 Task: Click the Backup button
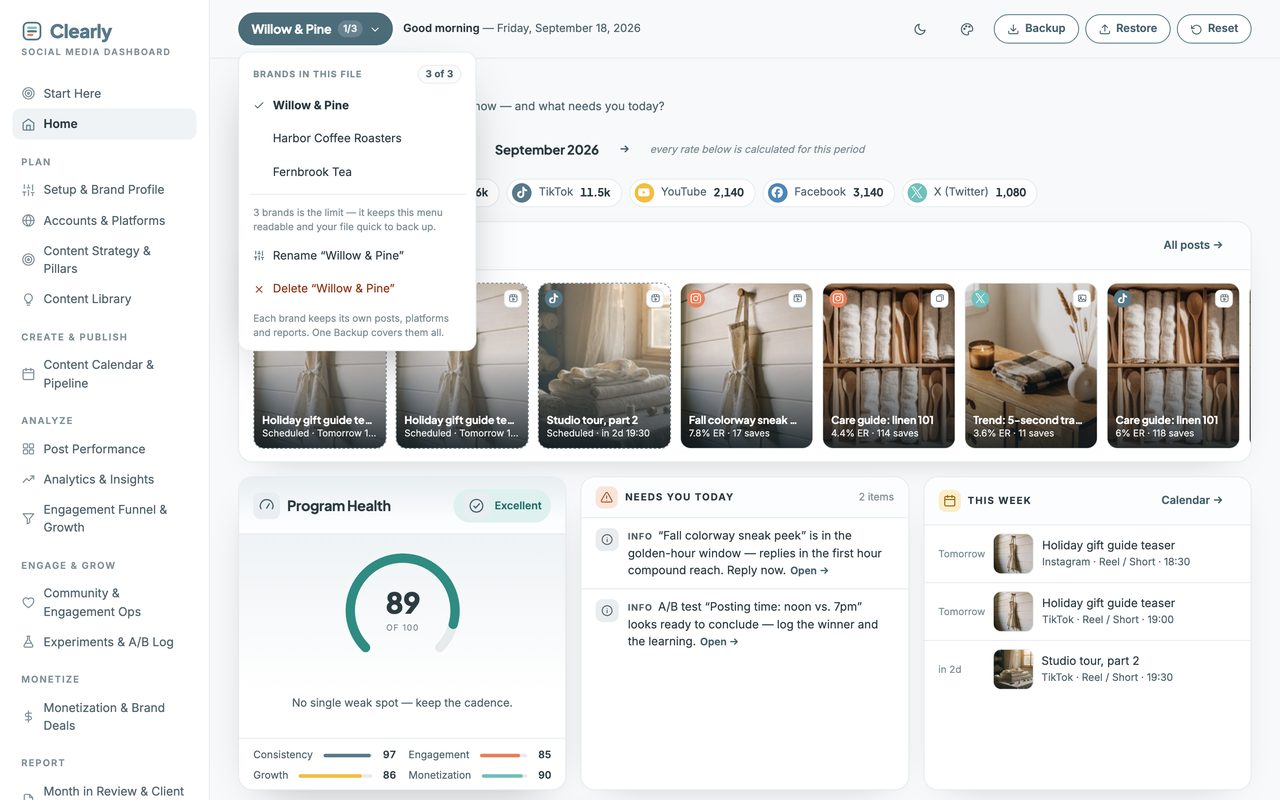pos(1036,29)
